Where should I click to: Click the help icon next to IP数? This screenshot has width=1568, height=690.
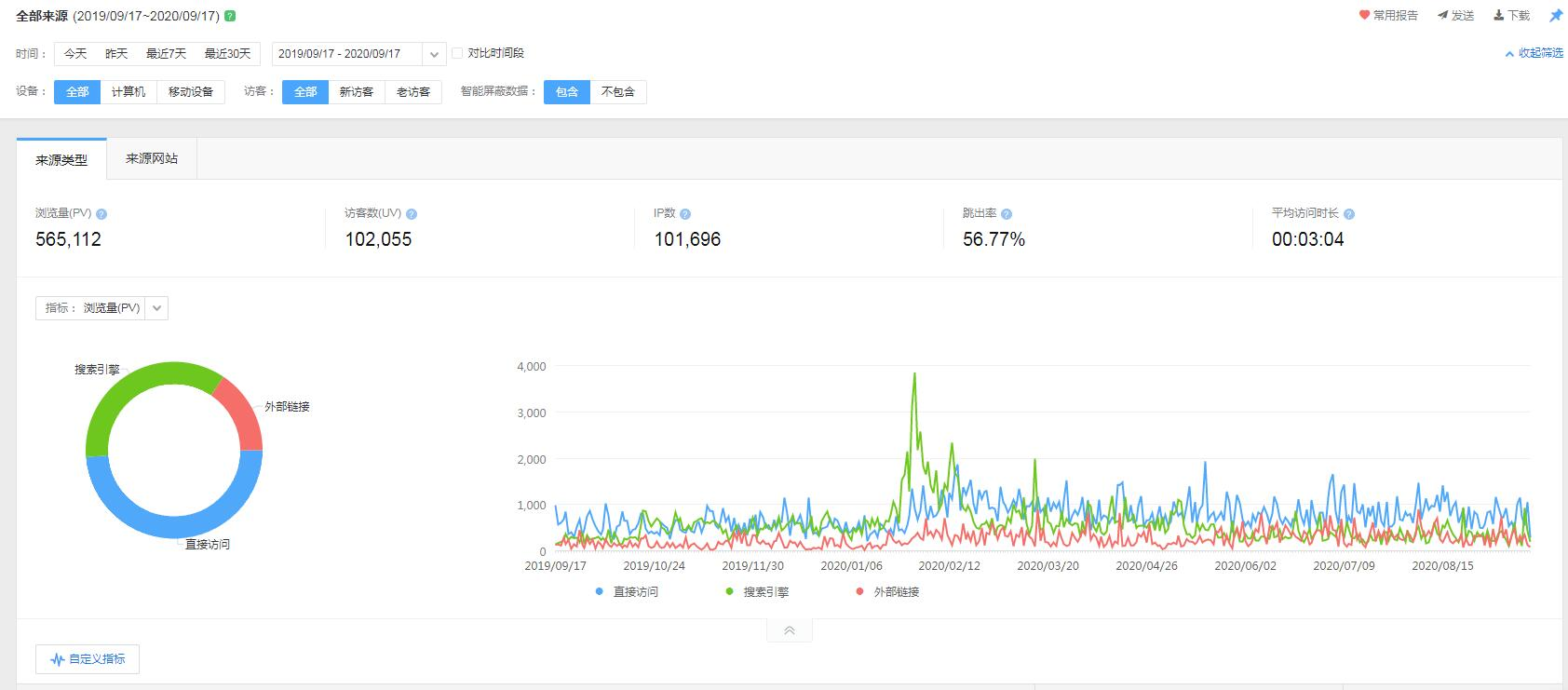pyautogui.click(x=685, y=214)
